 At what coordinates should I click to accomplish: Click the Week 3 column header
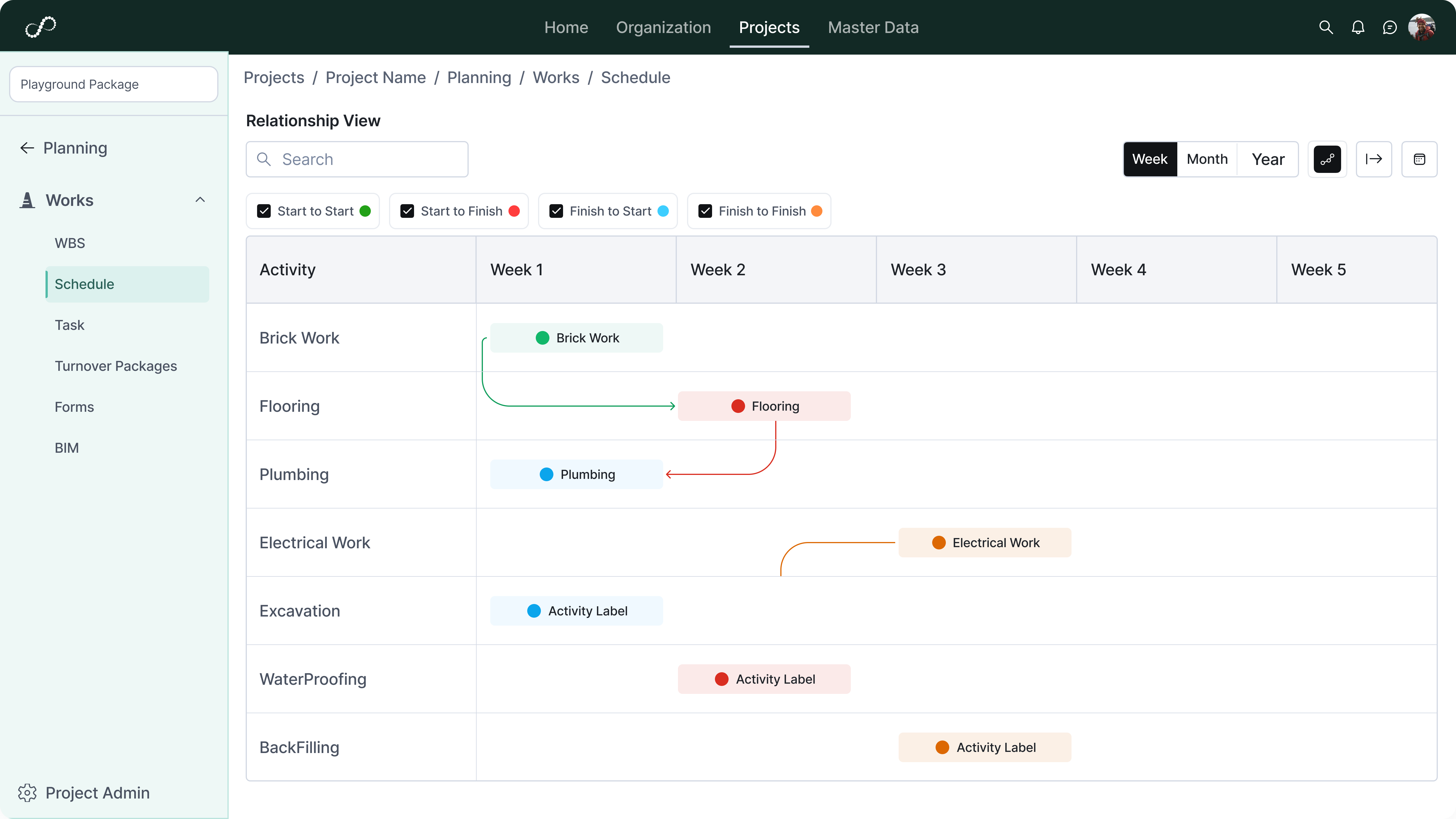pos(976,270)
